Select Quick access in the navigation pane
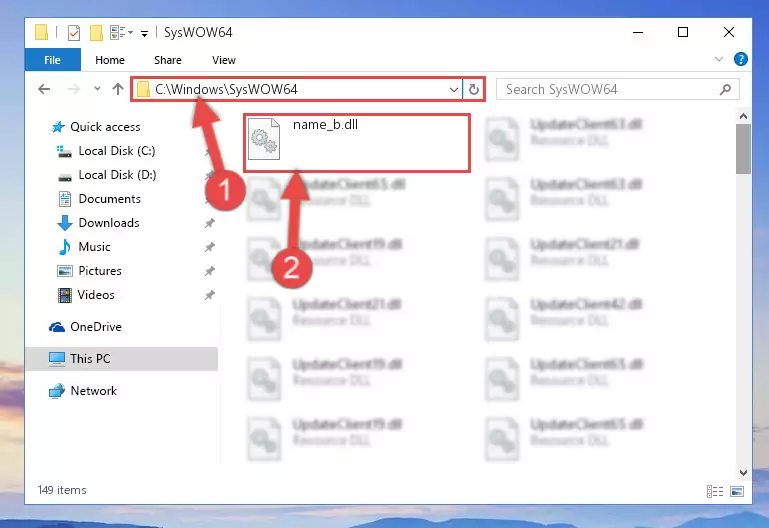 coord(105,127)
